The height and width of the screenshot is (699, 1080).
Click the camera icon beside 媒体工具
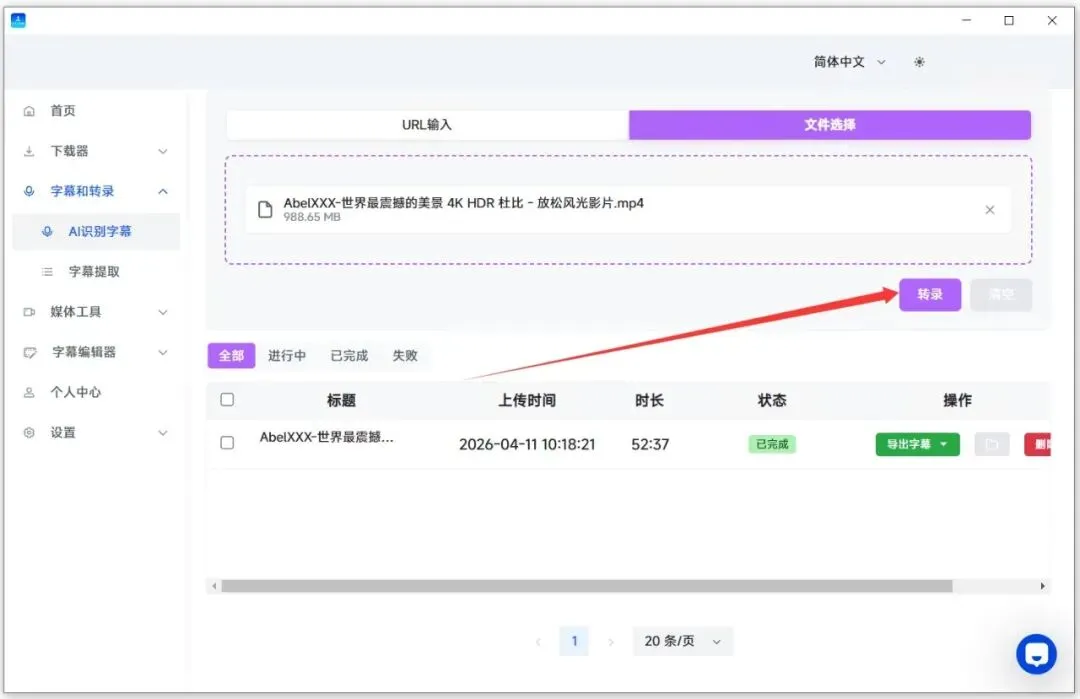point(29,312)
